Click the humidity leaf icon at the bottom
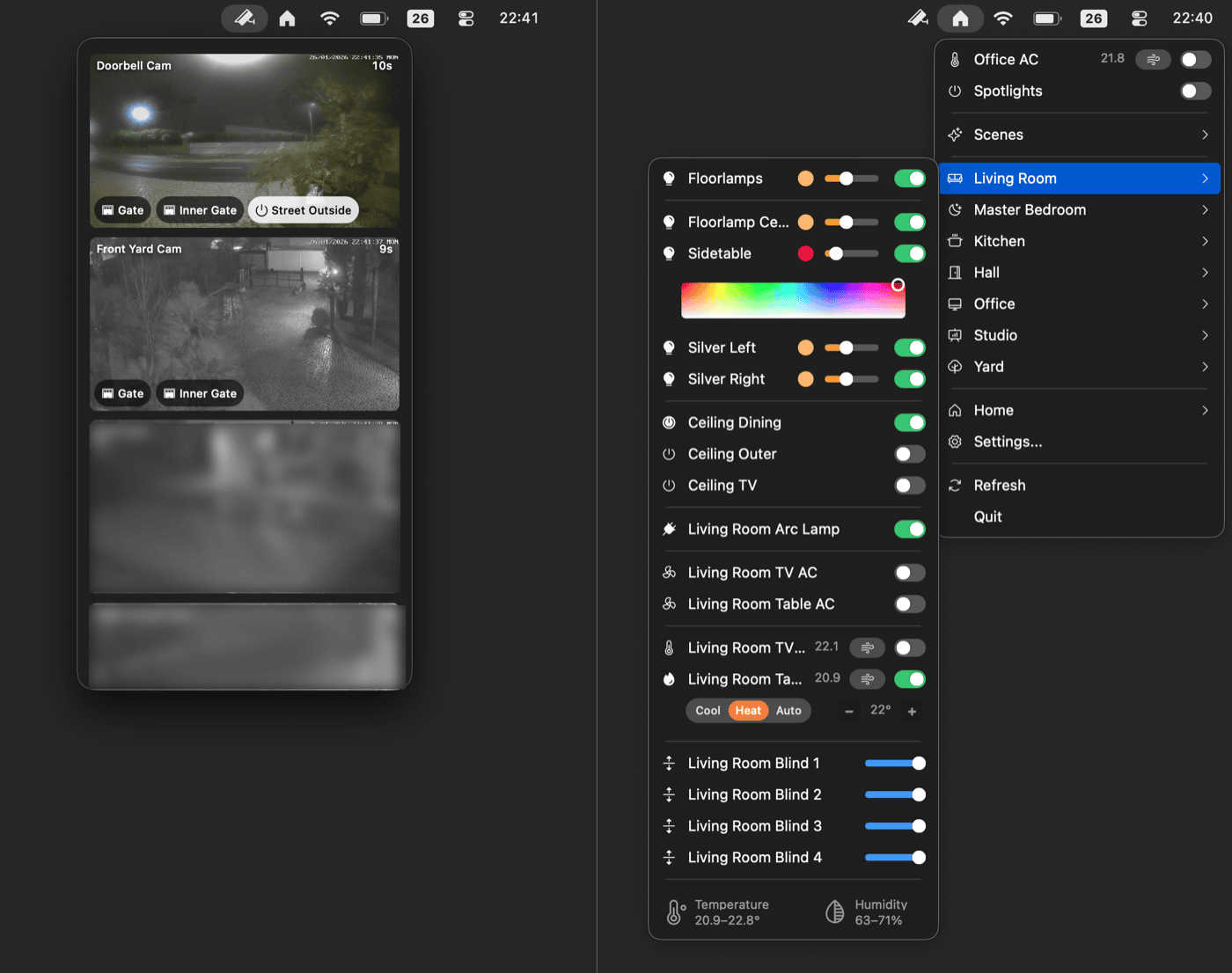 coord(832,911)
